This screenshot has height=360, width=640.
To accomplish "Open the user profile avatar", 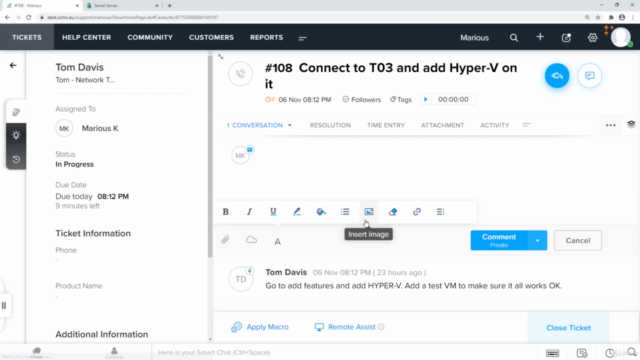I will tap(621, 37).
